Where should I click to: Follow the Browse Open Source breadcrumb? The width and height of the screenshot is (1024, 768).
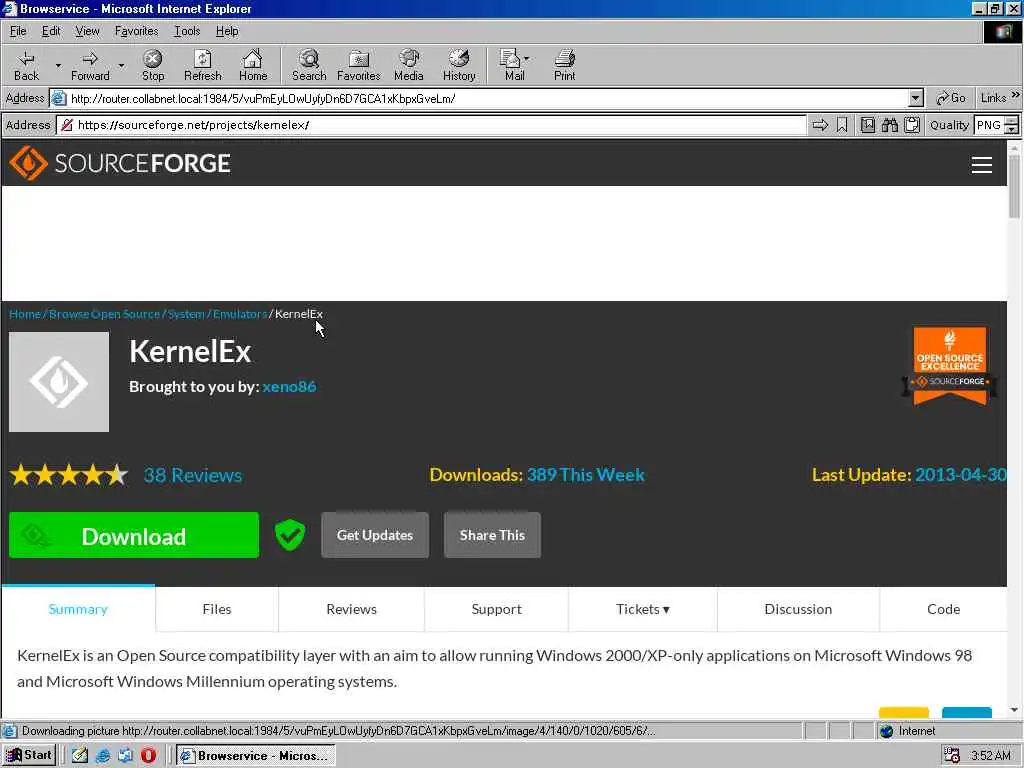tap(104, 314)
